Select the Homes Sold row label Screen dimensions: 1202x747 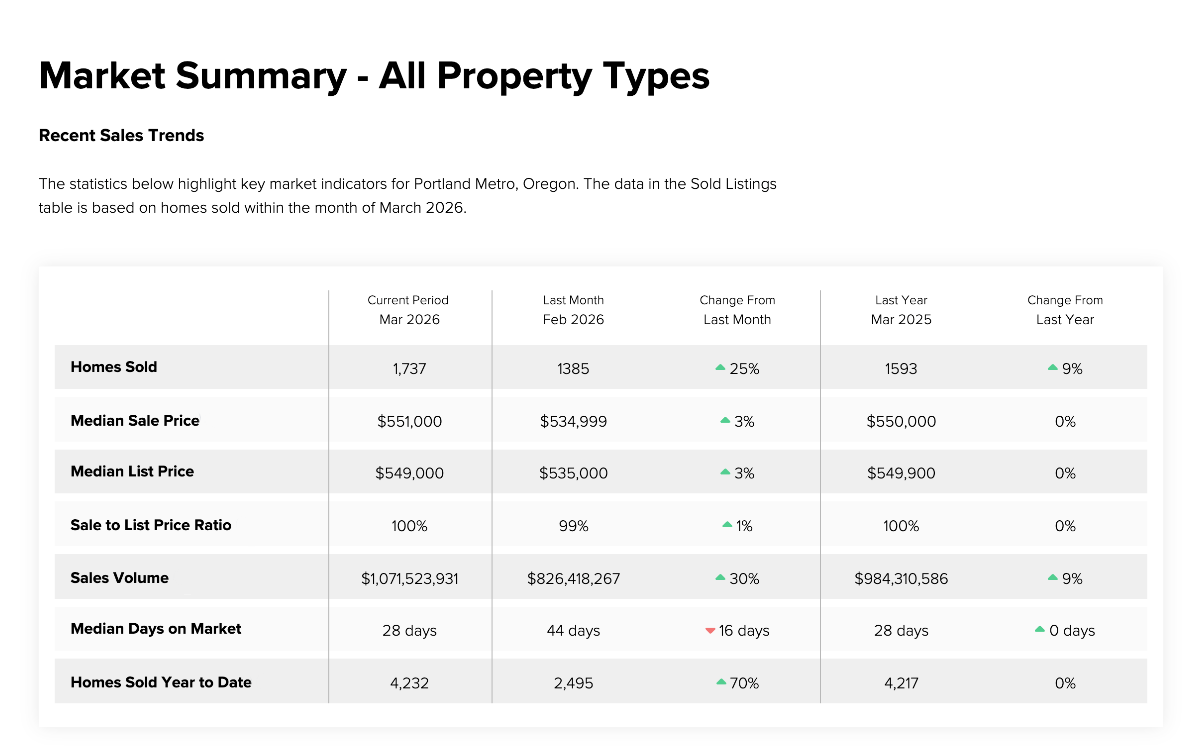pos(114,367)
